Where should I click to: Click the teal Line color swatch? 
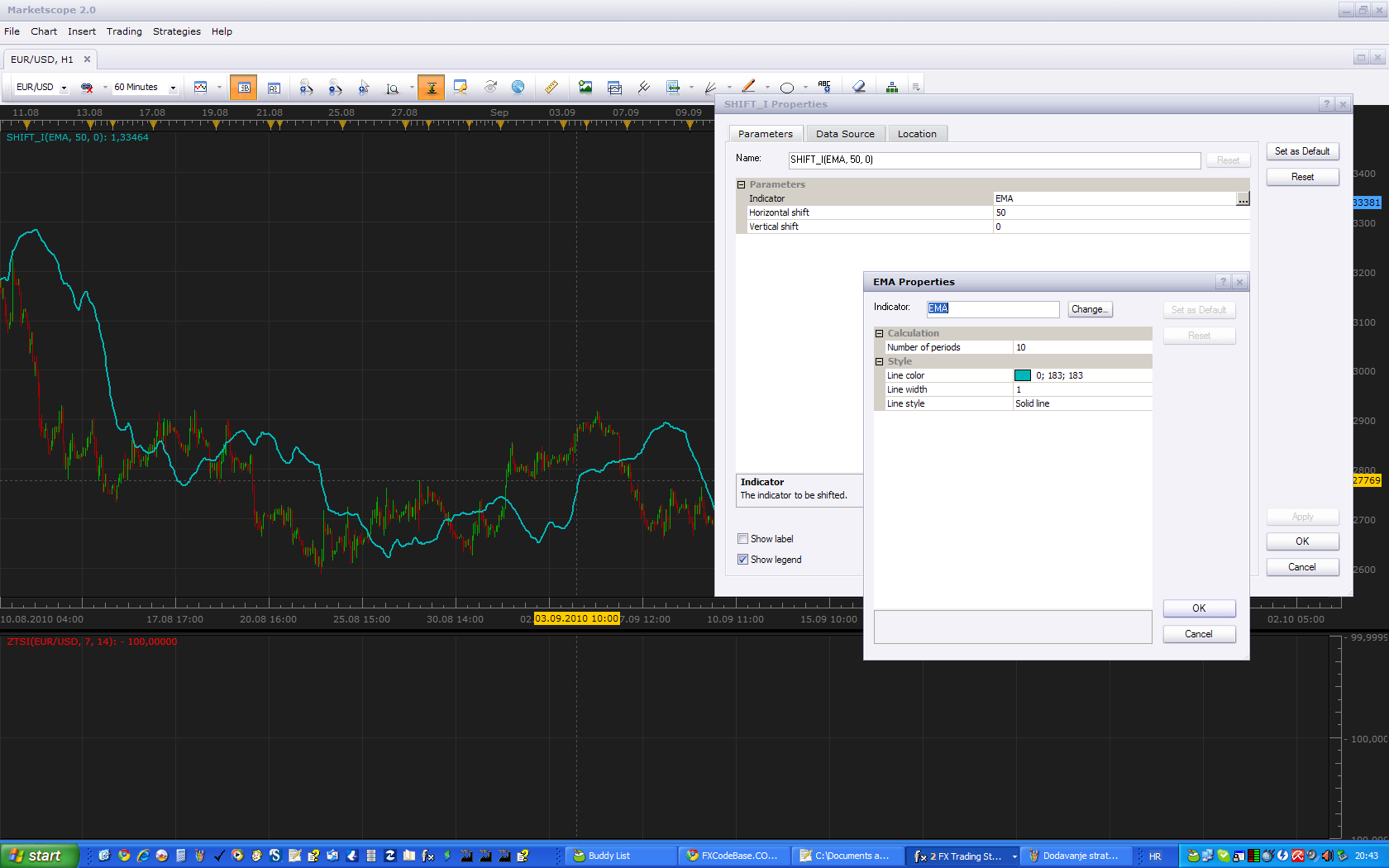(1023, 375)
